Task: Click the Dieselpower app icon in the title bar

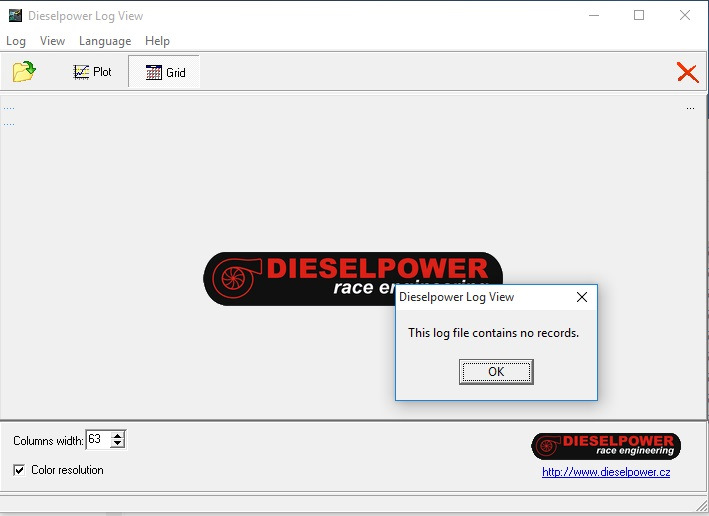Action: 13,16
